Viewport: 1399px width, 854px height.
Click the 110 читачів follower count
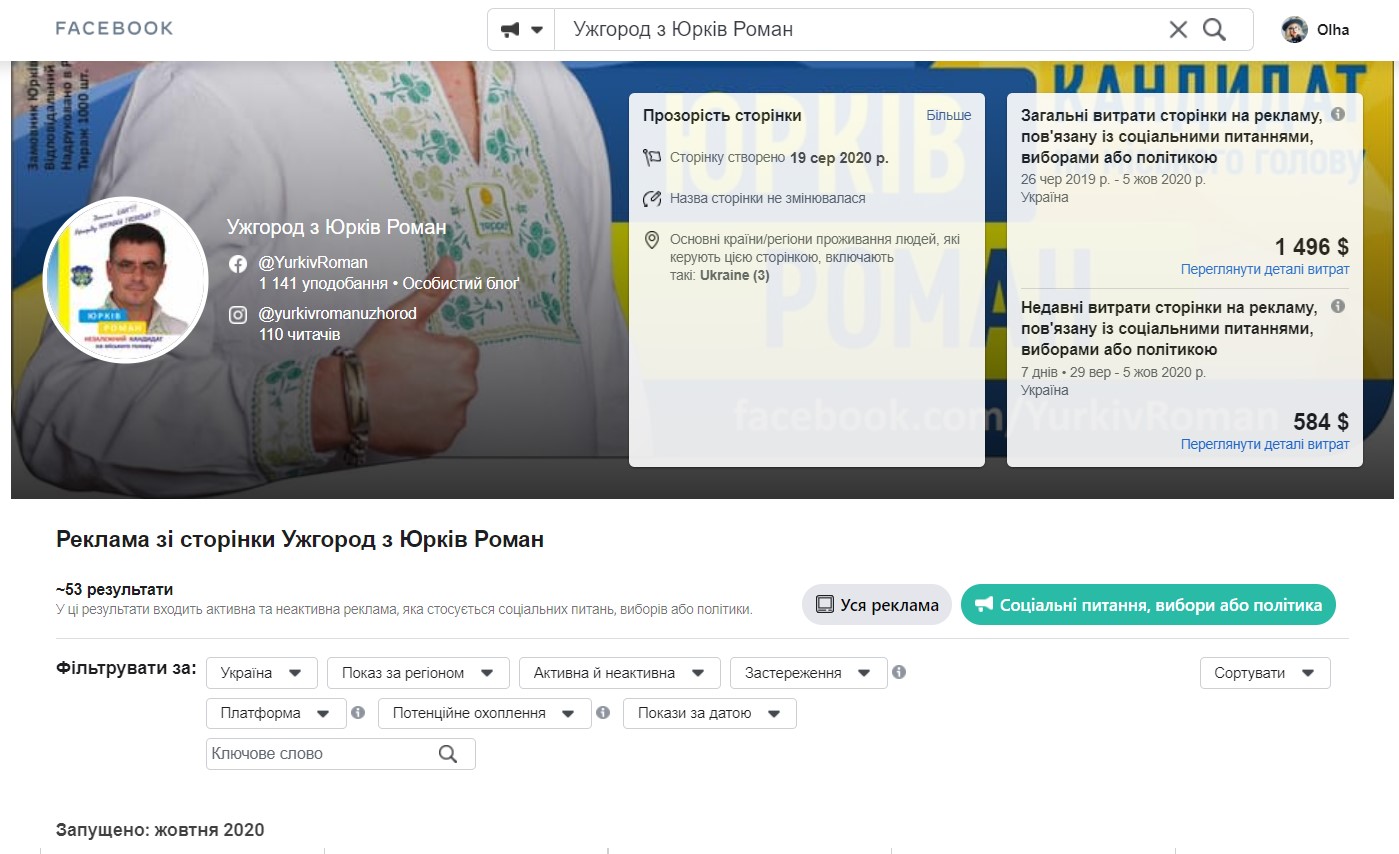[x=300, y=333]
